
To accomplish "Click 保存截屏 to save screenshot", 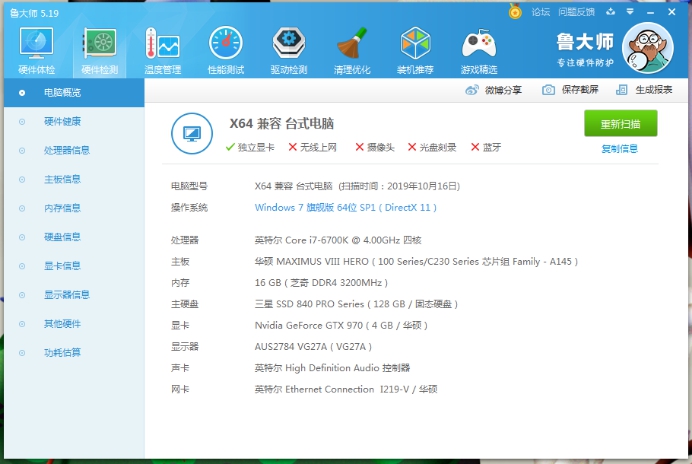I will pos(570,90).
